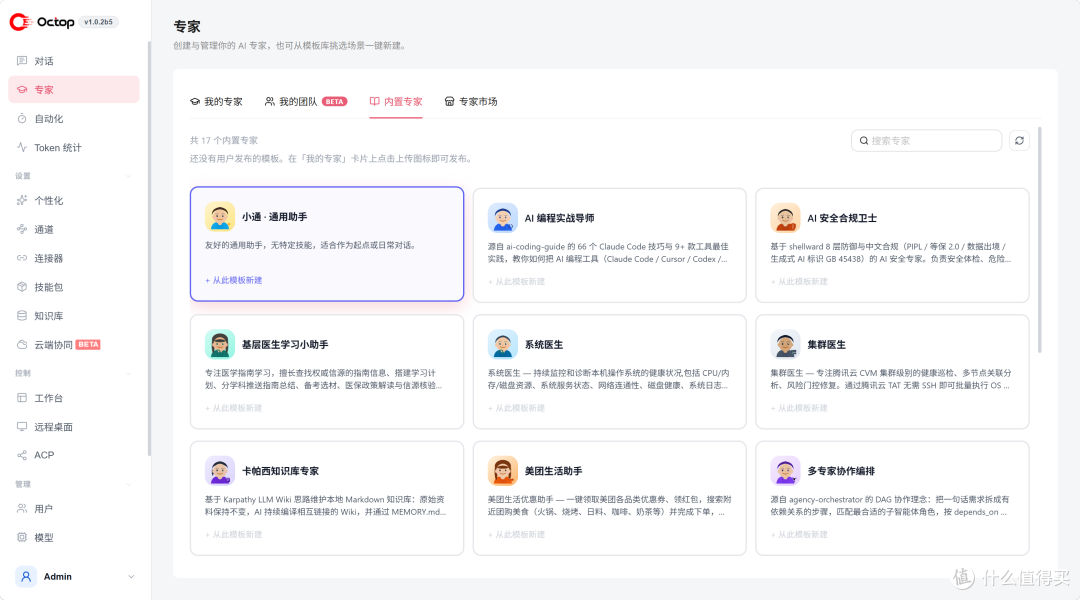Open 知识库 database icon

pyautogui.click(x=22, y=315)
